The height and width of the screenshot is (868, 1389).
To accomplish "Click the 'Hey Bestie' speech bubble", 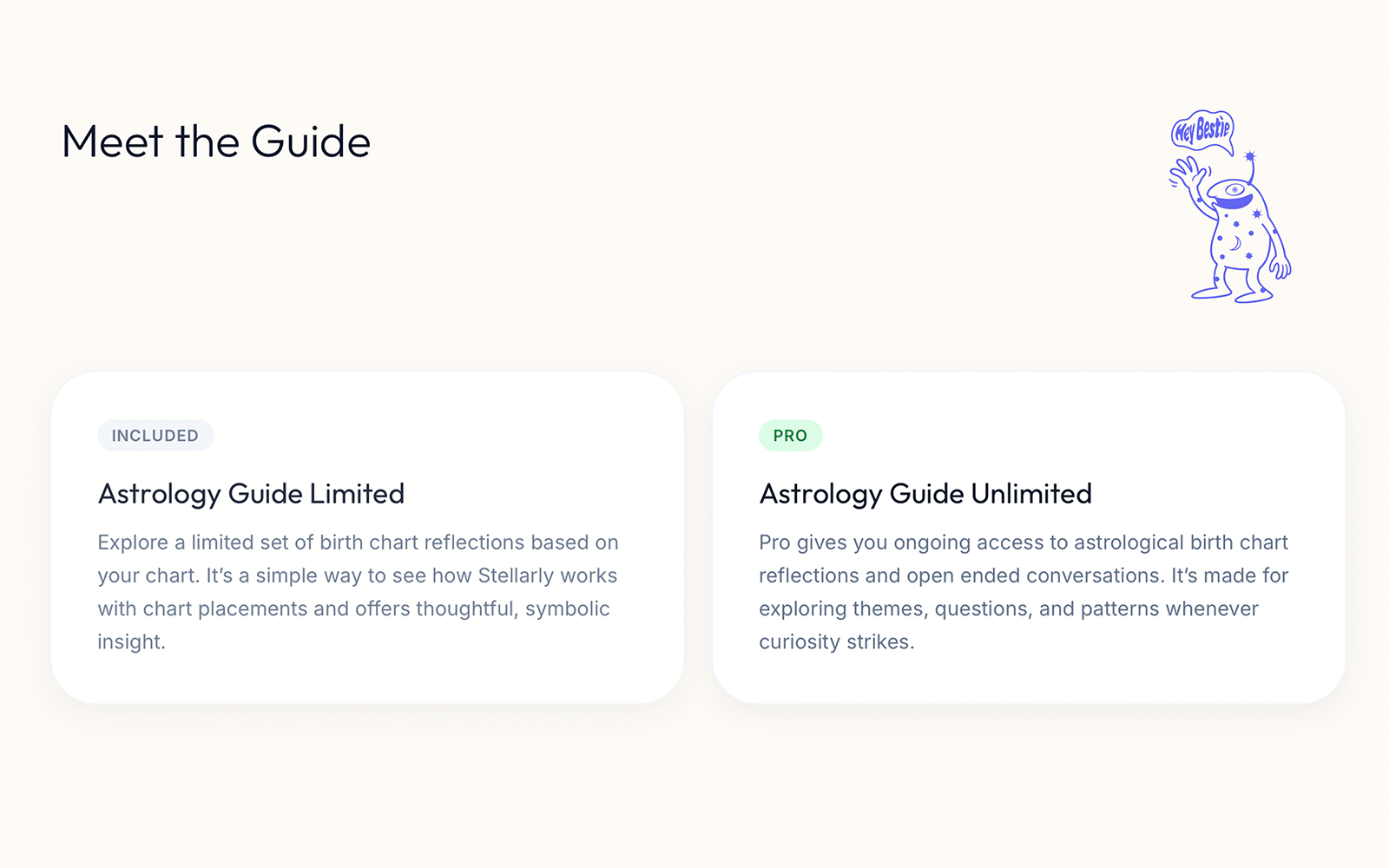I will tap(1202, 129).
